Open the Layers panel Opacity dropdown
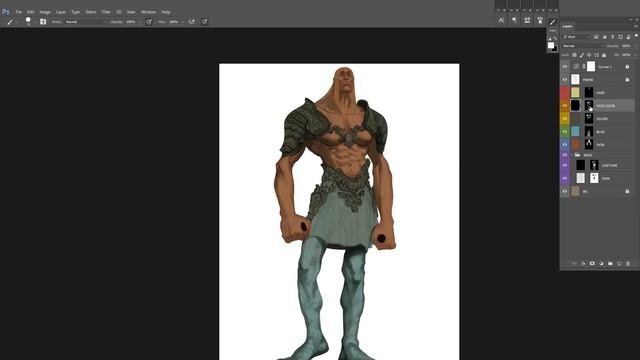This screenshot has height=360, width=640. click(636, 46)
